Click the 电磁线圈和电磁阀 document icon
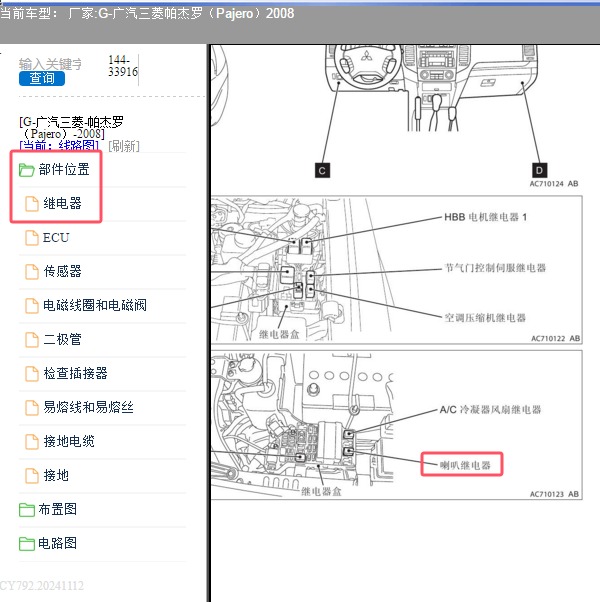This screenshot has height=602, width=600. [32, 306]
